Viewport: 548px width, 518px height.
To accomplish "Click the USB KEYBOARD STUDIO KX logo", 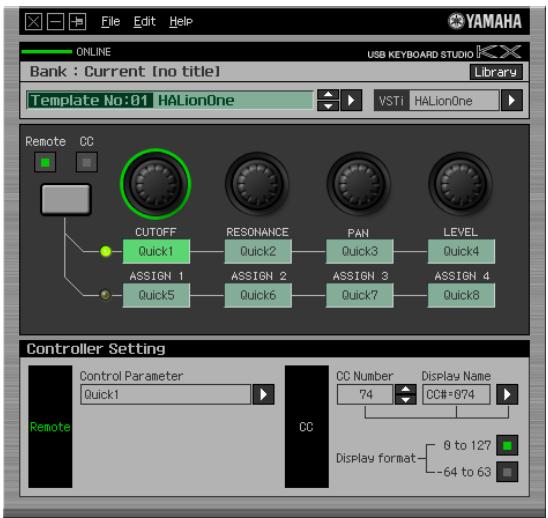I will tap(444, 53).
